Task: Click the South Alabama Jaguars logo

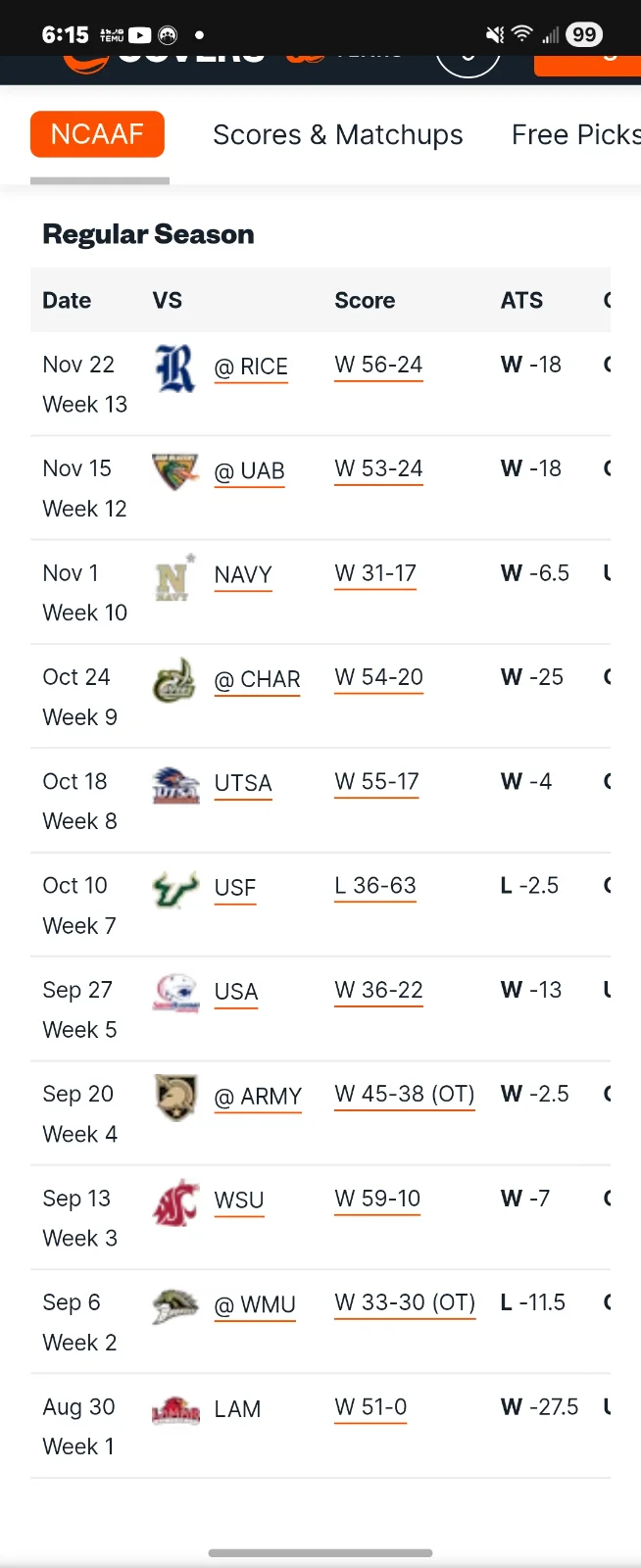Action: coord(175,993)
